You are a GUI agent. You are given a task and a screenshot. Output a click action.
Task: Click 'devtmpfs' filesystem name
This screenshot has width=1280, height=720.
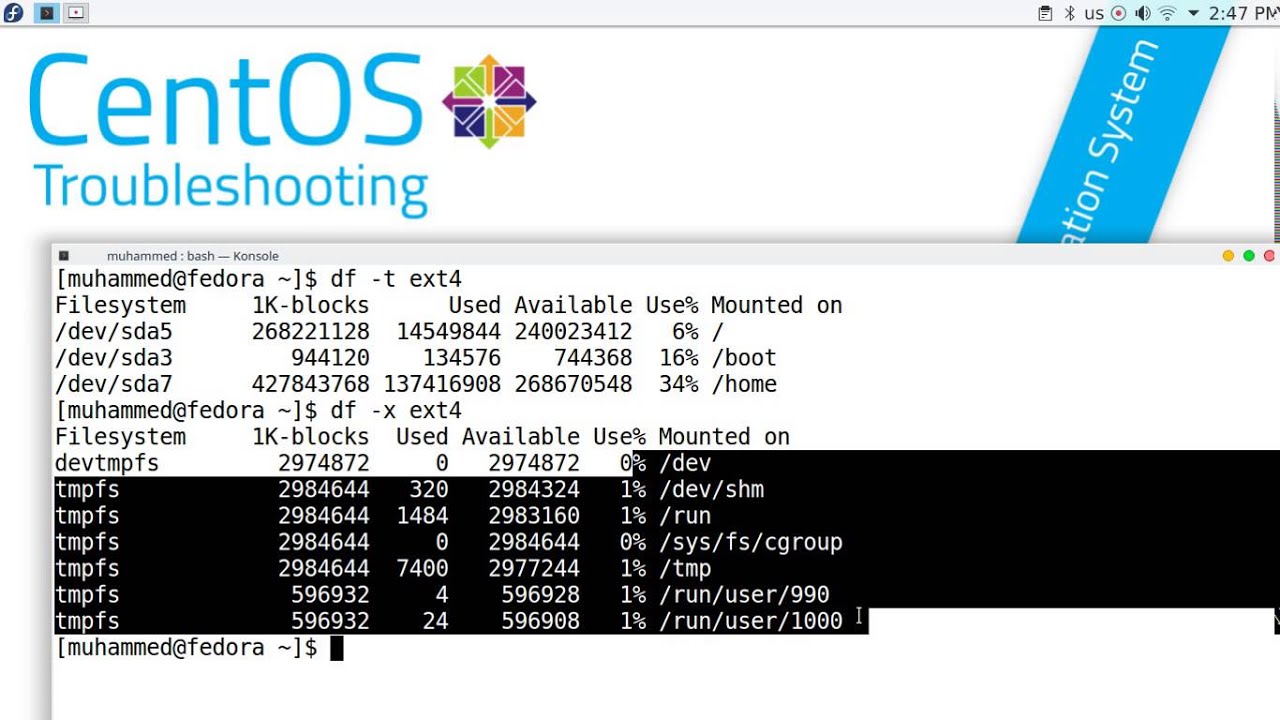(x=107, y=463)
